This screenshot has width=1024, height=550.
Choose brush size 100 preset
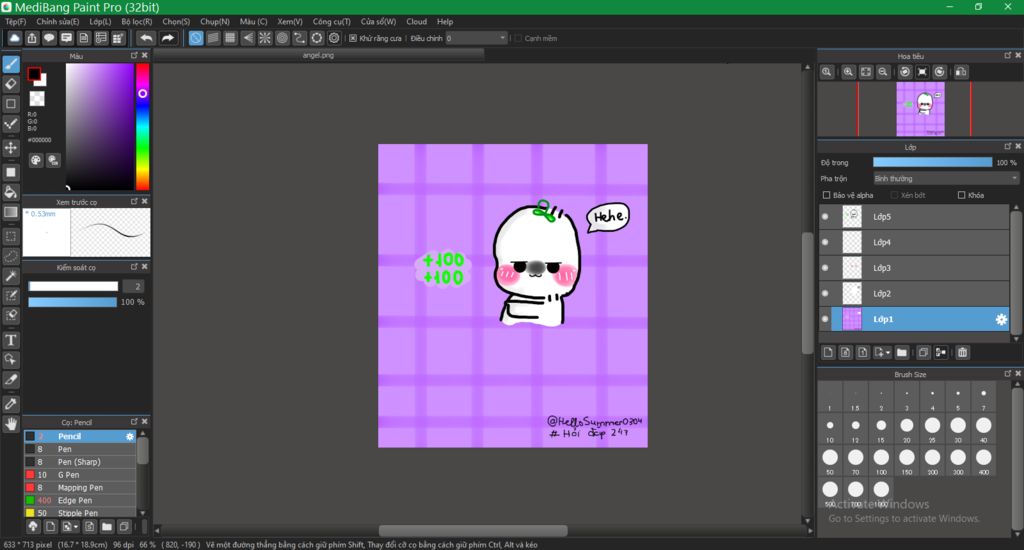[881, 461]
